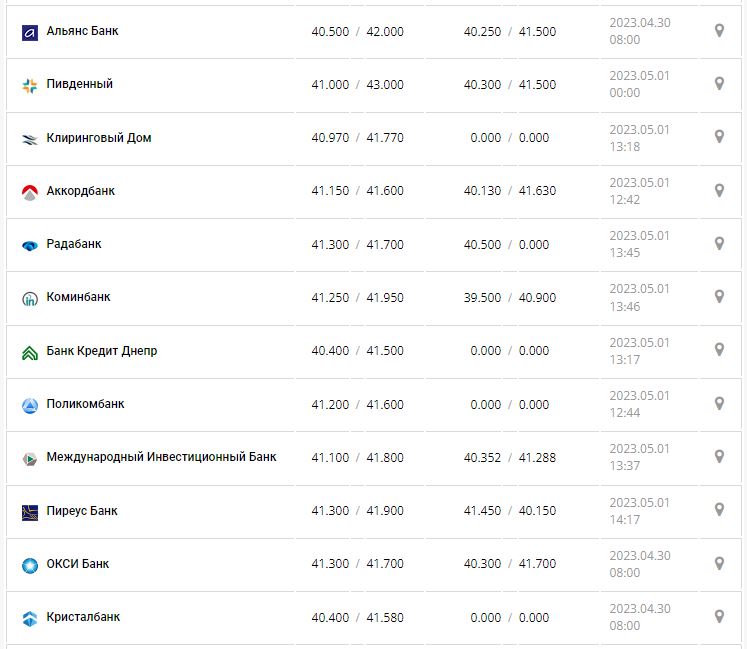Click Коминбанк update time 2023.05.01 13:46
The width and height of the screenshot is (747, 649).
pyautogui.click(x=640, y=297)
